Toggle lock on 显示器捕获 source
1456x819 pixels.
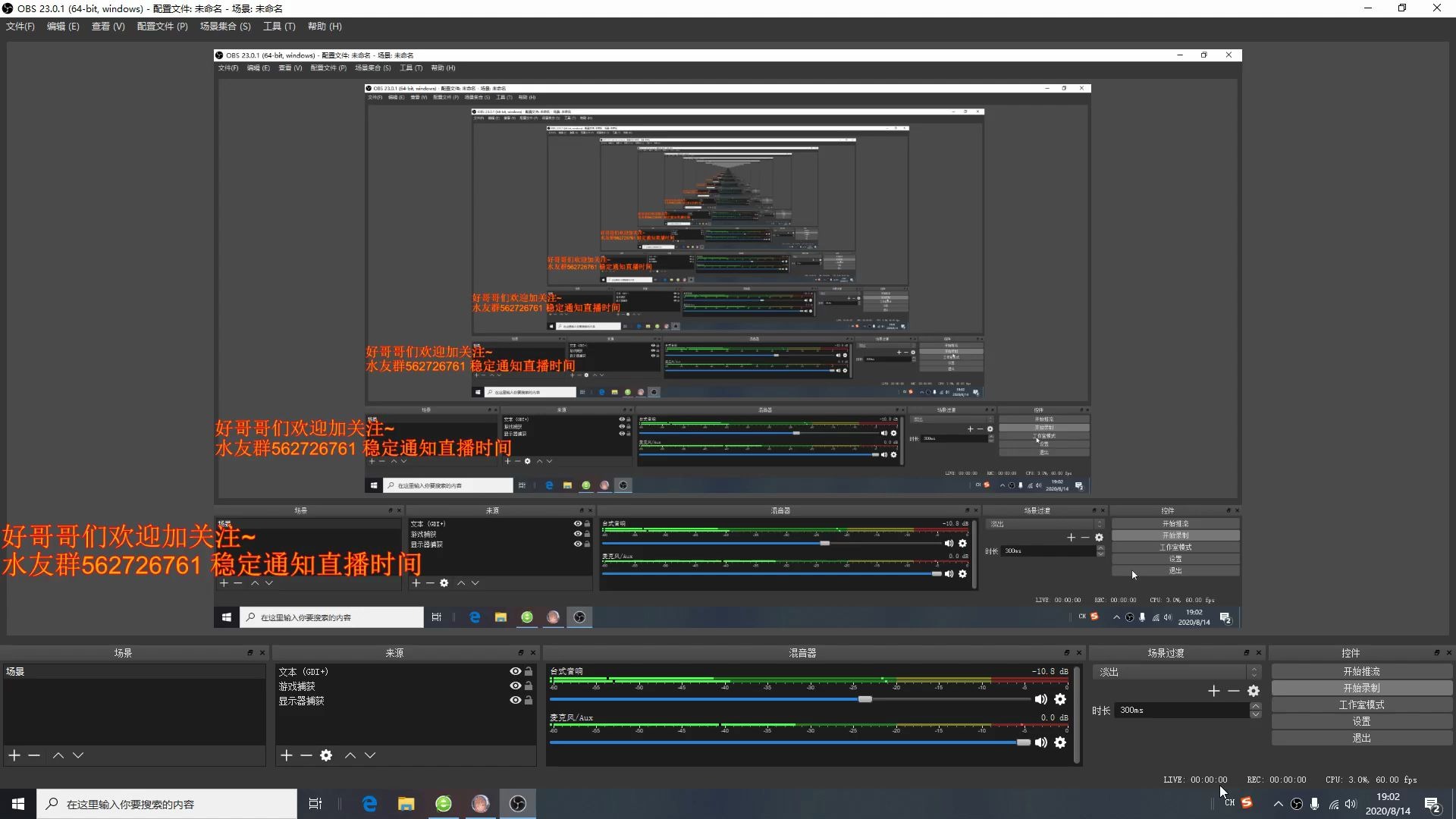[x=529, y=701]
